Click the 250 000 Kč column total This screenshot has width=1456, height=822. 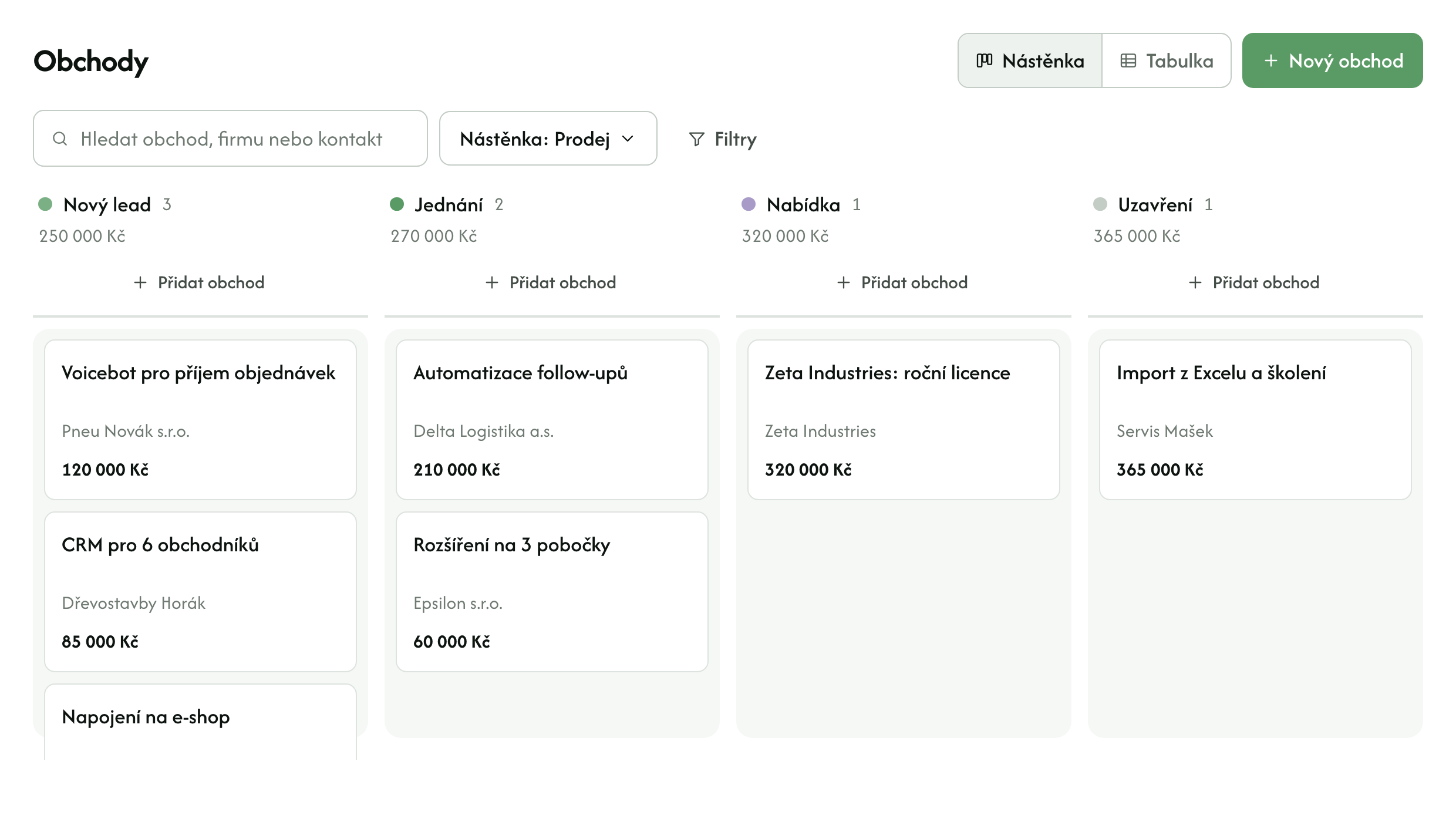coord(82,236)
